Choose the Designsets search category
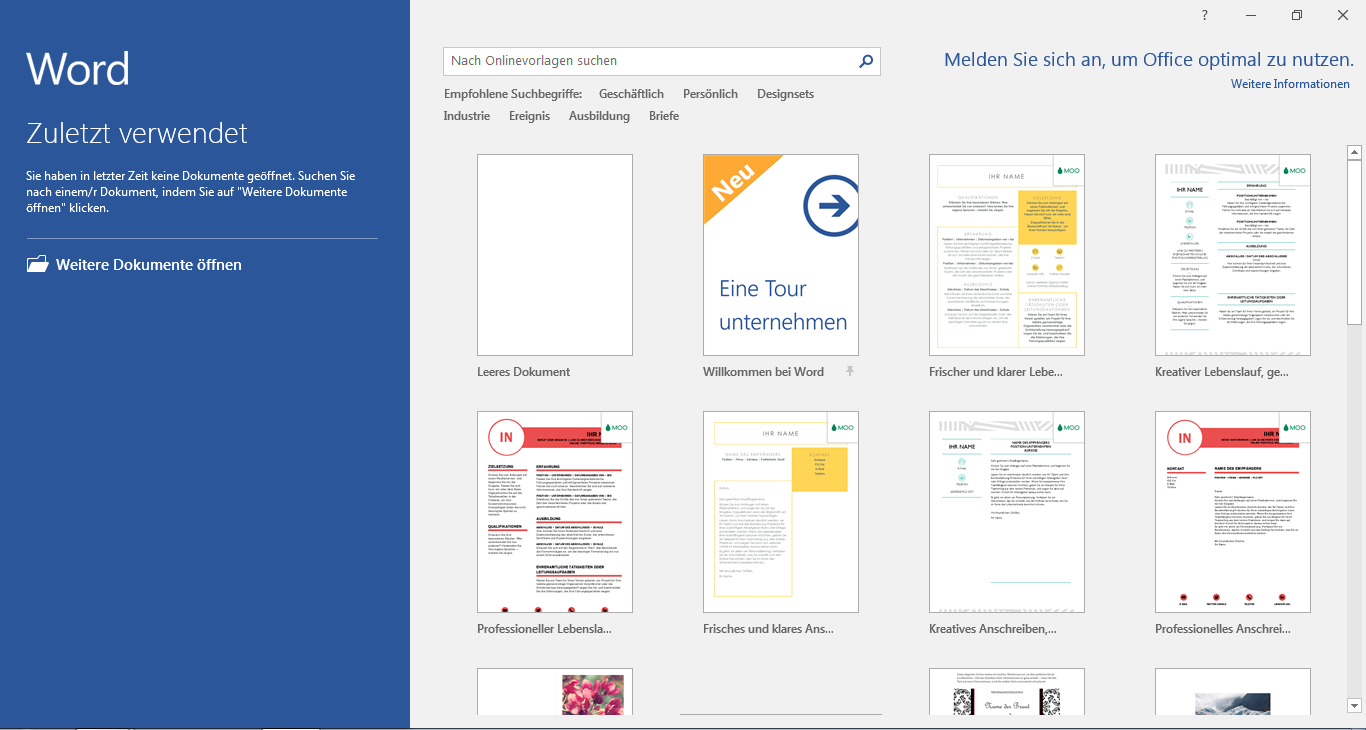The width and height of the screenshot is (1366, 730). [x=785, y=94]
